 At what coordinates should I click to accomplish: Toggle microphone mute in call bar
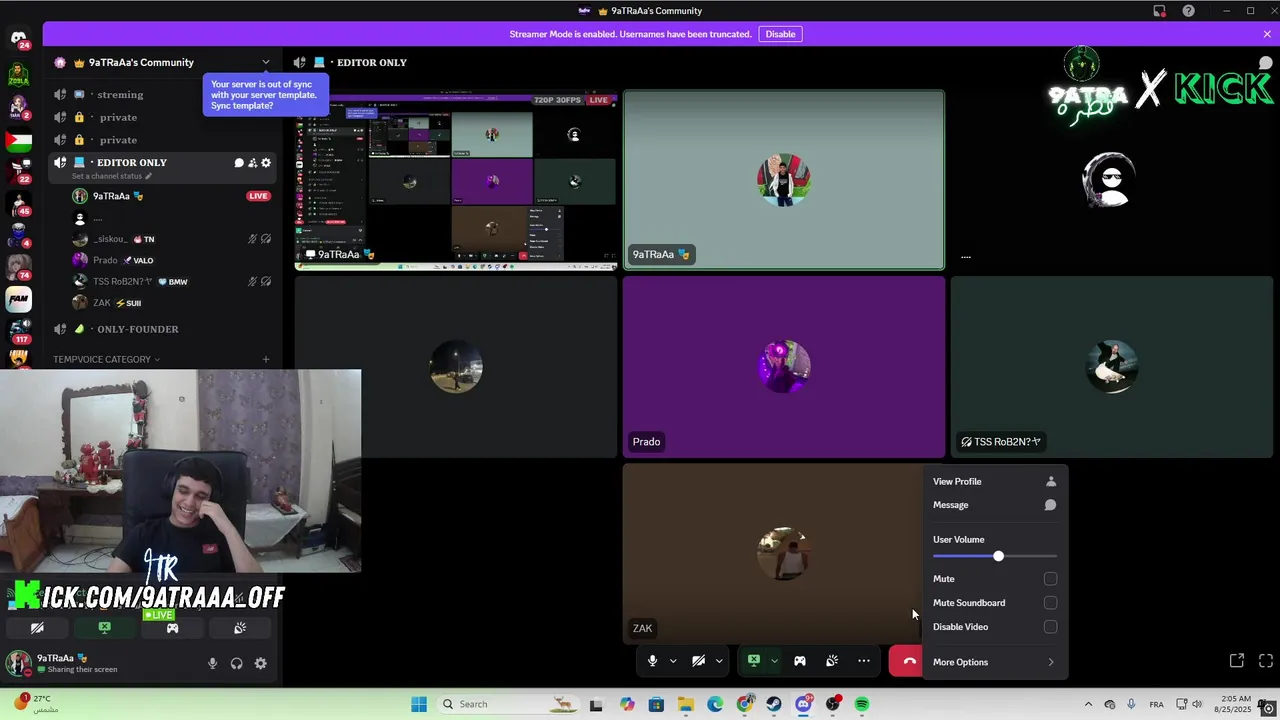[x=652, y=661]
